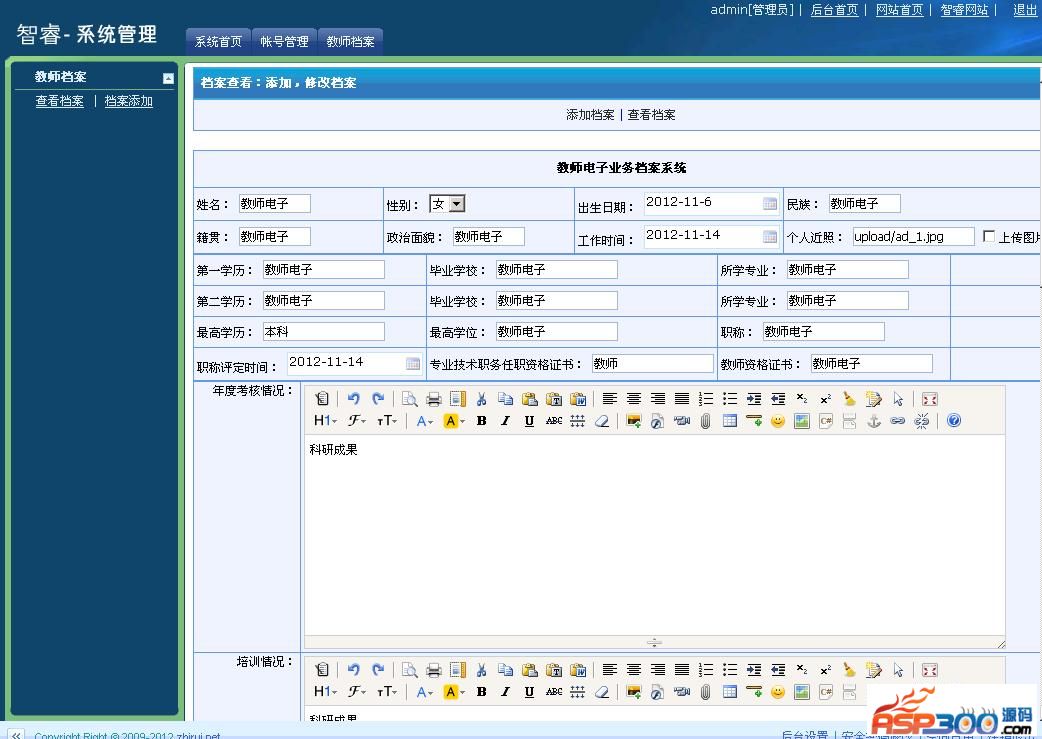
Task: Open the 系统首页 tab
Action: click(218, 42)
